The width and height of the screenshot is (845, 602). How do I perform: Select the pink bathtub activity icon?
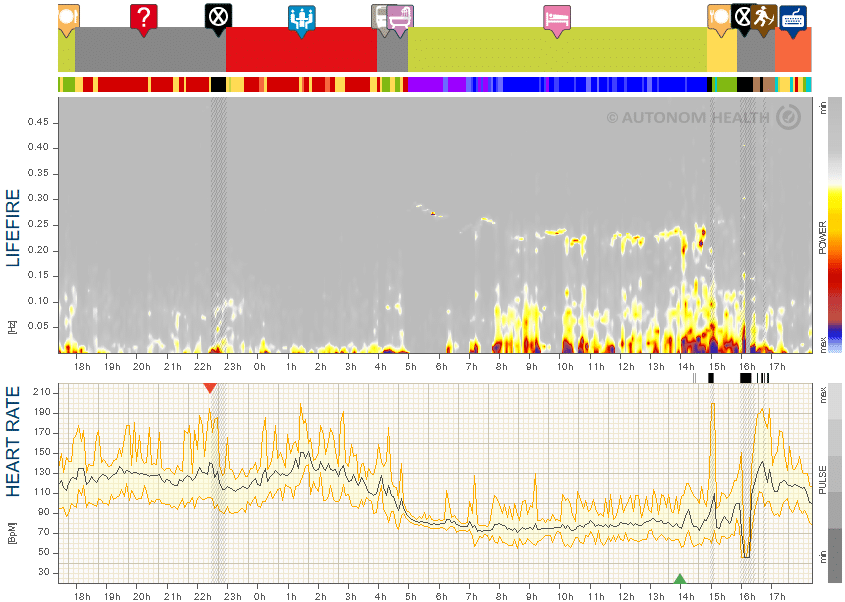(400, 19)
